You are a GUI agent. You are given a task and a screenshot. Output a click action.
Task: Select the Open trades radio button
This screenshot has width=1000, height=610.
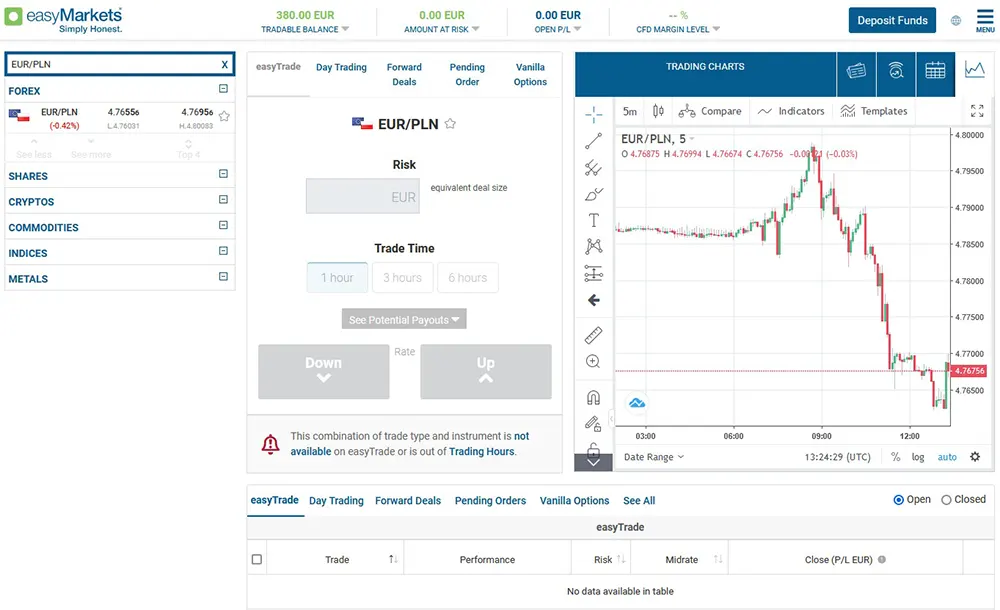[899, 500]
